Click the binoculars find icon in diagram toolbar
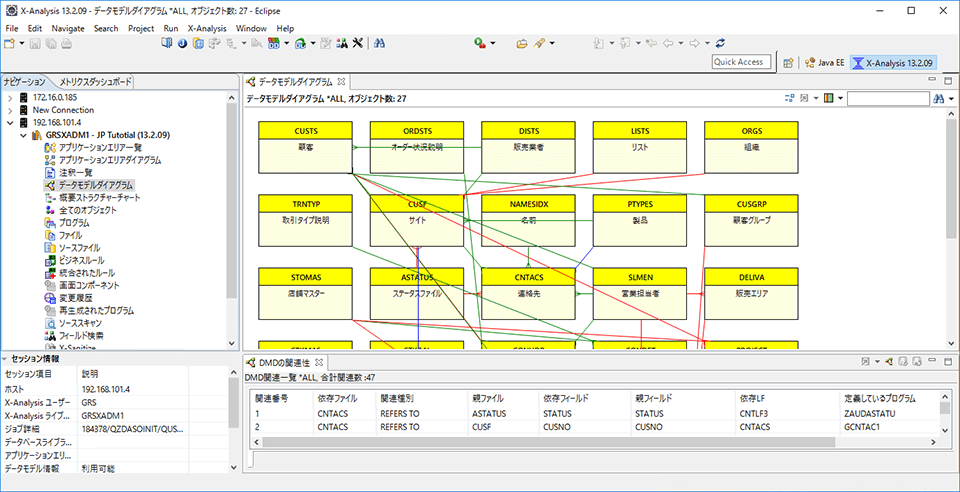 point(939,99)
